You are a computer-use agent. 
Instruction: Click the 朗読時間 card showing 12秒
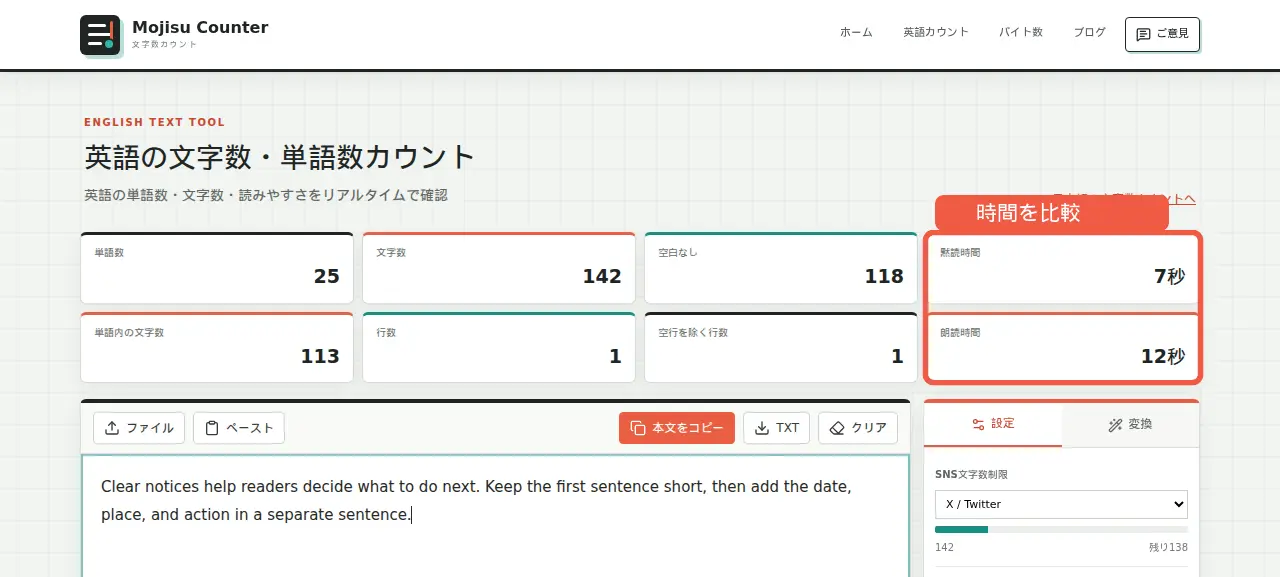(x=1063, y=348)
